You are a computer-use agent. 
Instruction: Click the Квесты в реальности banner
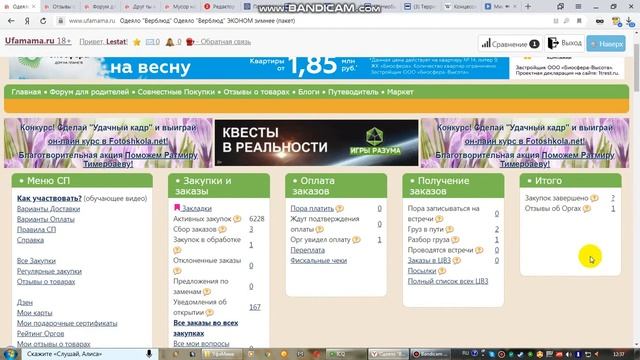pos(316,142)
